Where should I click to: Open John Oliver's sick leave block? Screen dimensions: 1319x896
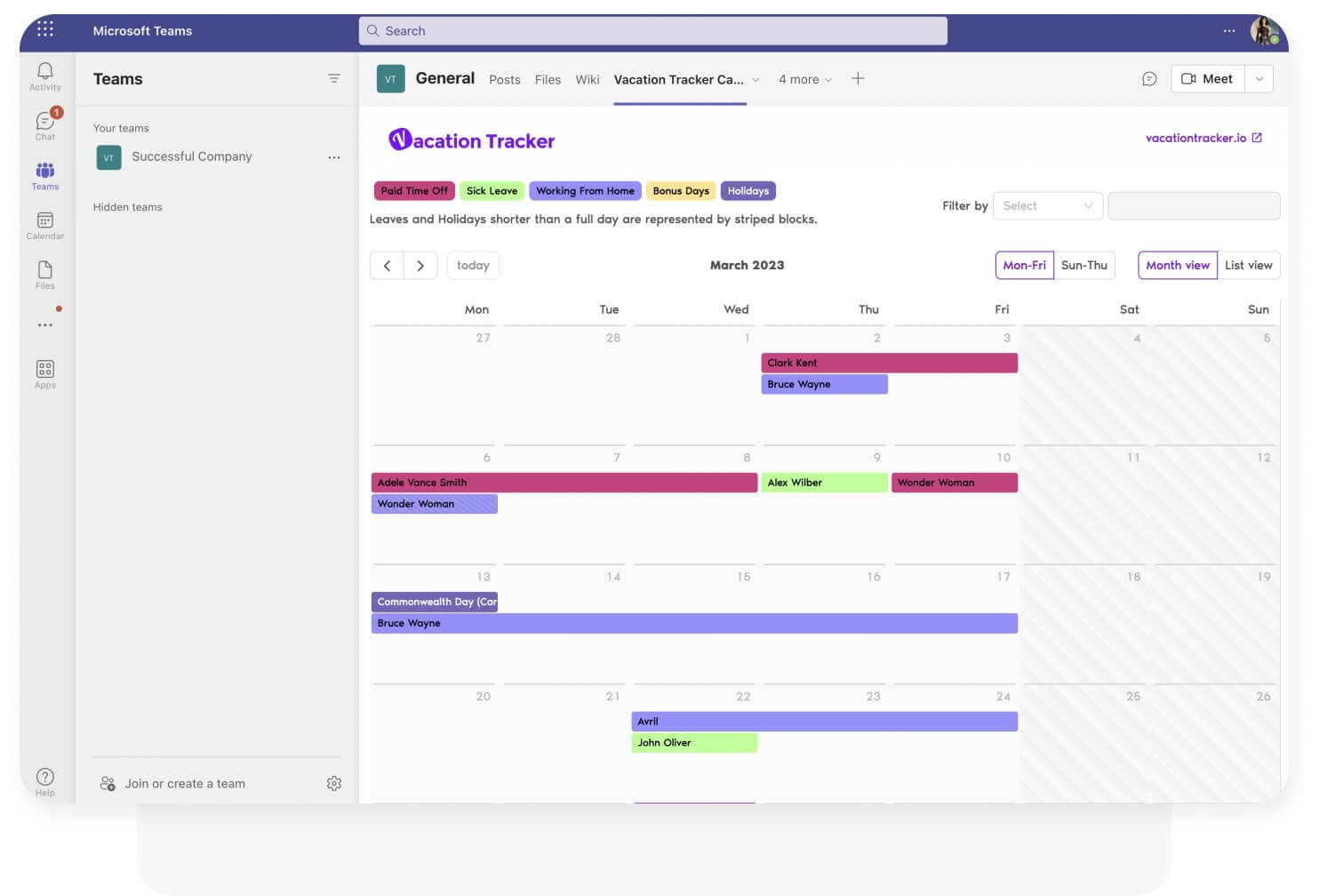(x=694, y=742)
